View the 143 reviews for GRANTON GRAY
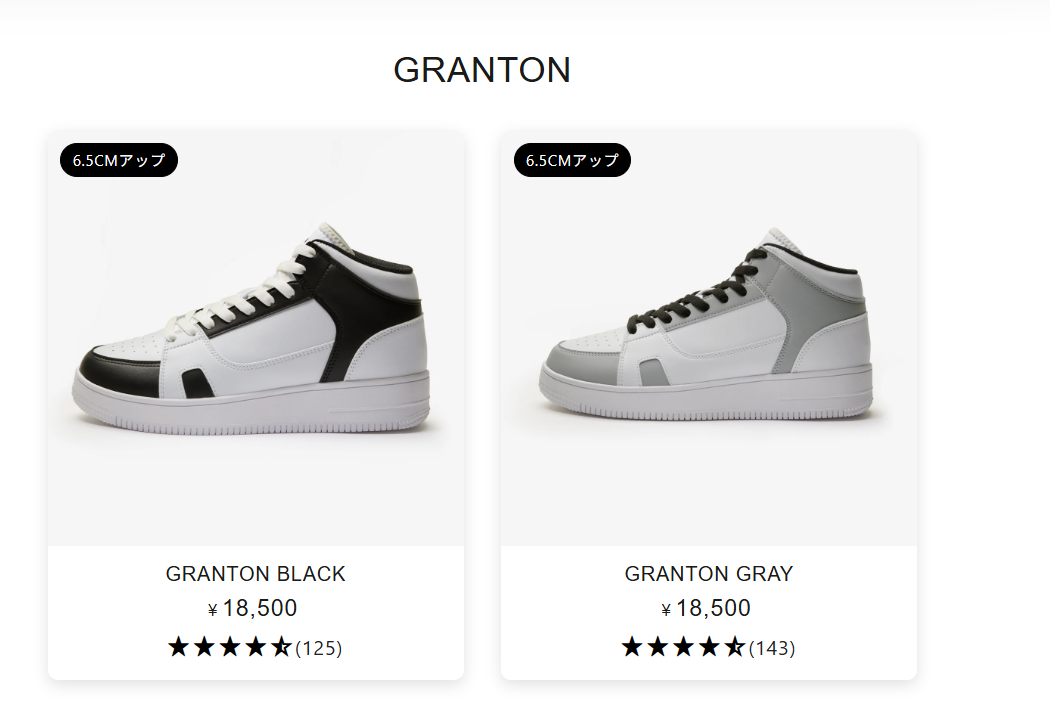 point(772,648)
